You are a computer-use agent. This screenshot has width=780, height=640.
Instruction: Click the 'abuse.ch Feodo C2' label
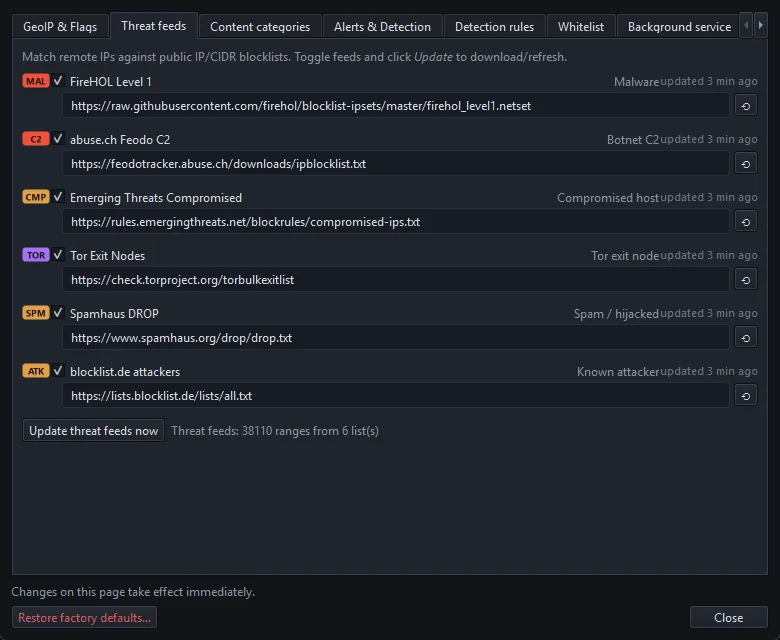(120, 140)
